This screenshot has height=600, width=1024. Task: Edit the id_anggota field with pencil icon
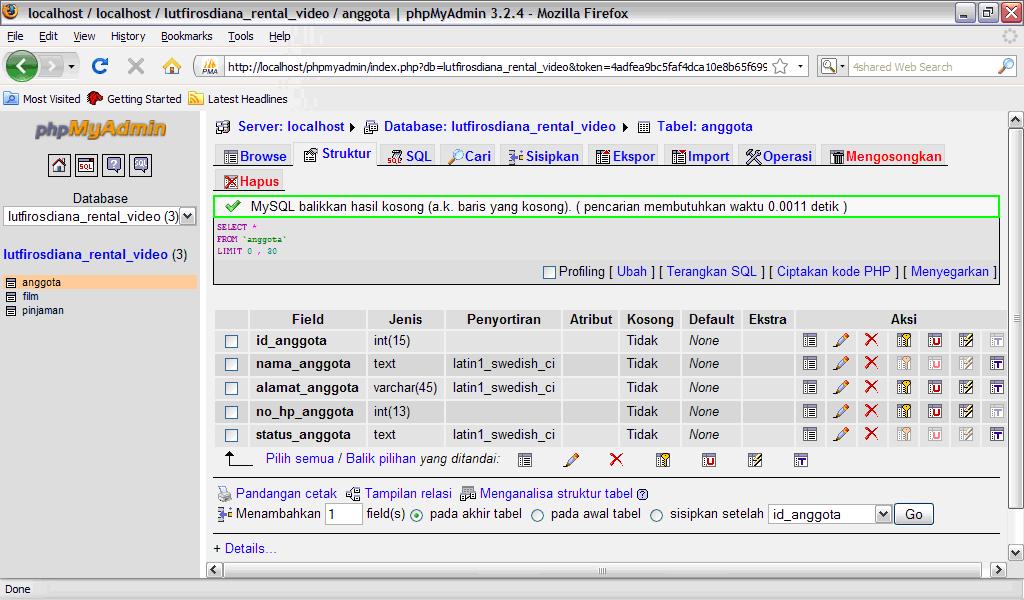click(841, 340)
